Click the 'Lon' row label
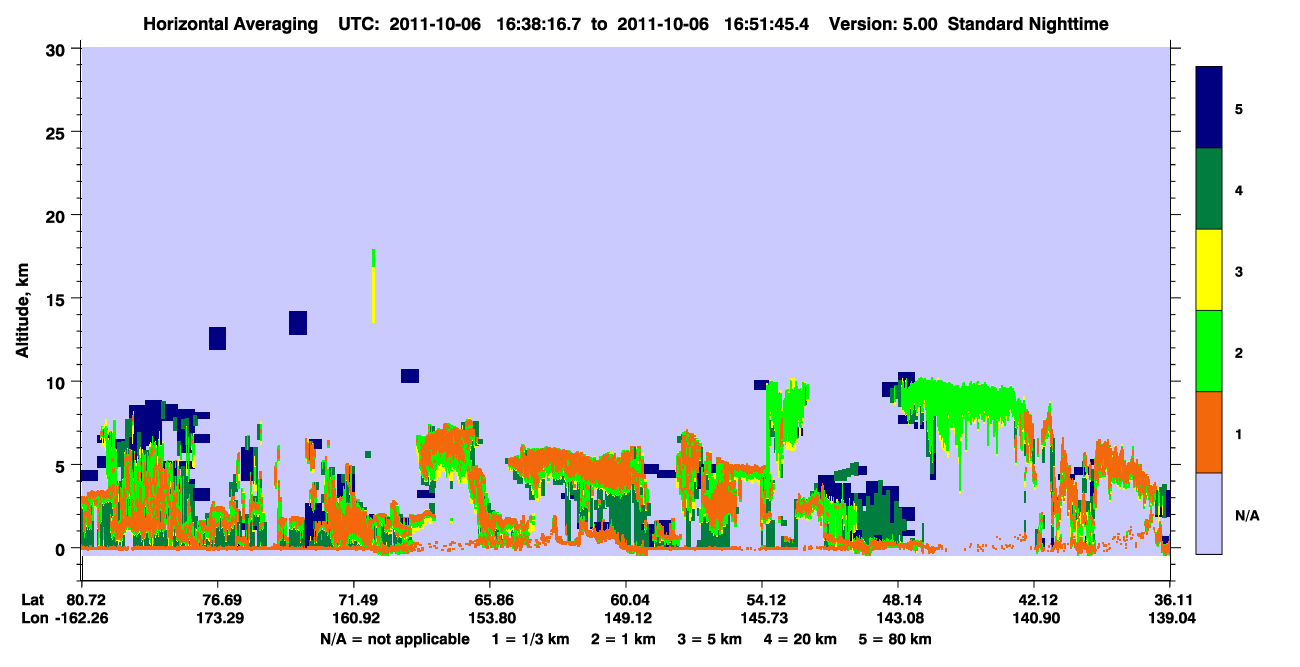The width and height of the screenshot is (1300, 667). pyautogui.click(x=34, y=619)
